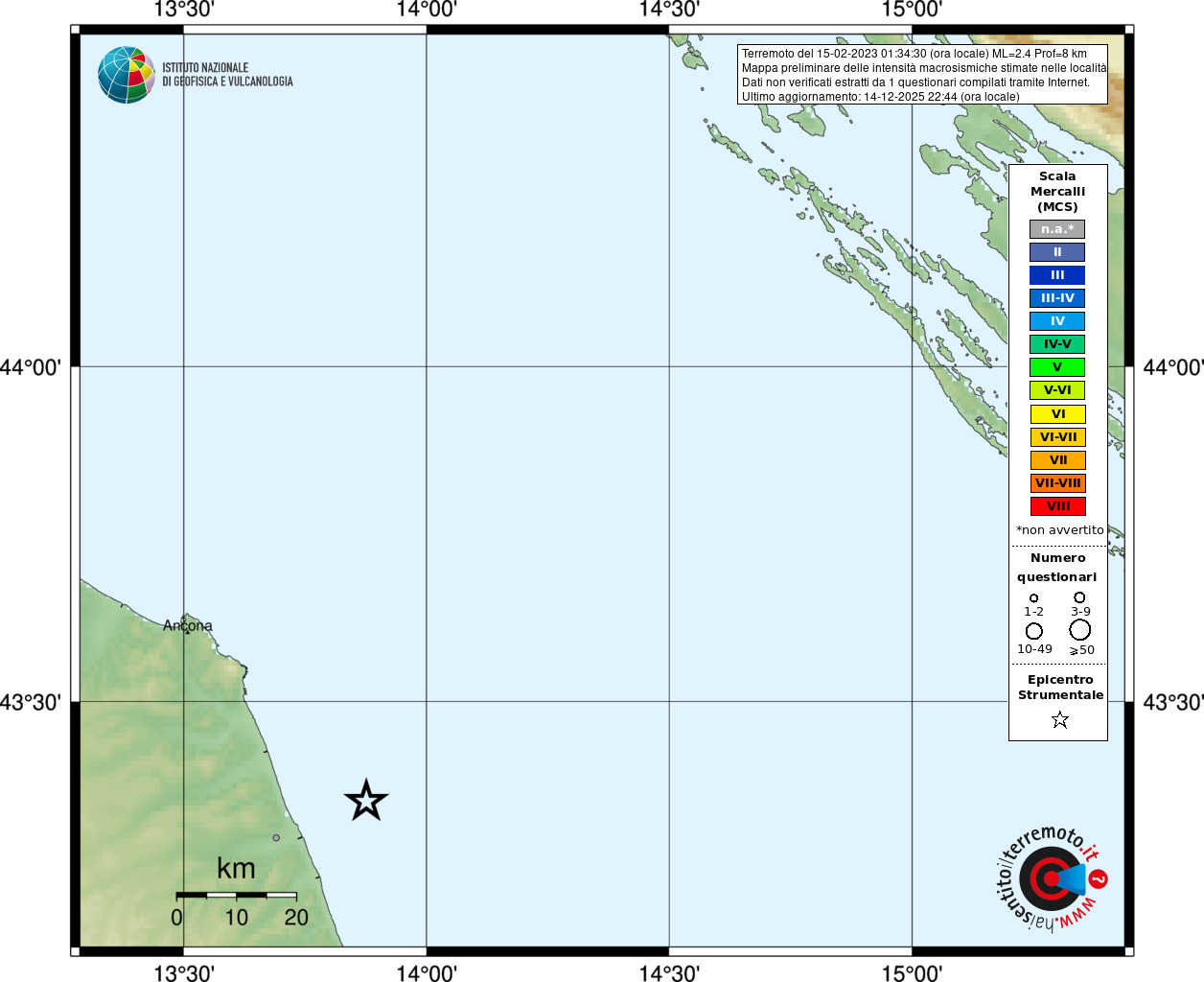The height and width of the screenshot is (982, 1204).
Task: Click the bottom 14°00' longitude label
Action: (x=427, y=972)
